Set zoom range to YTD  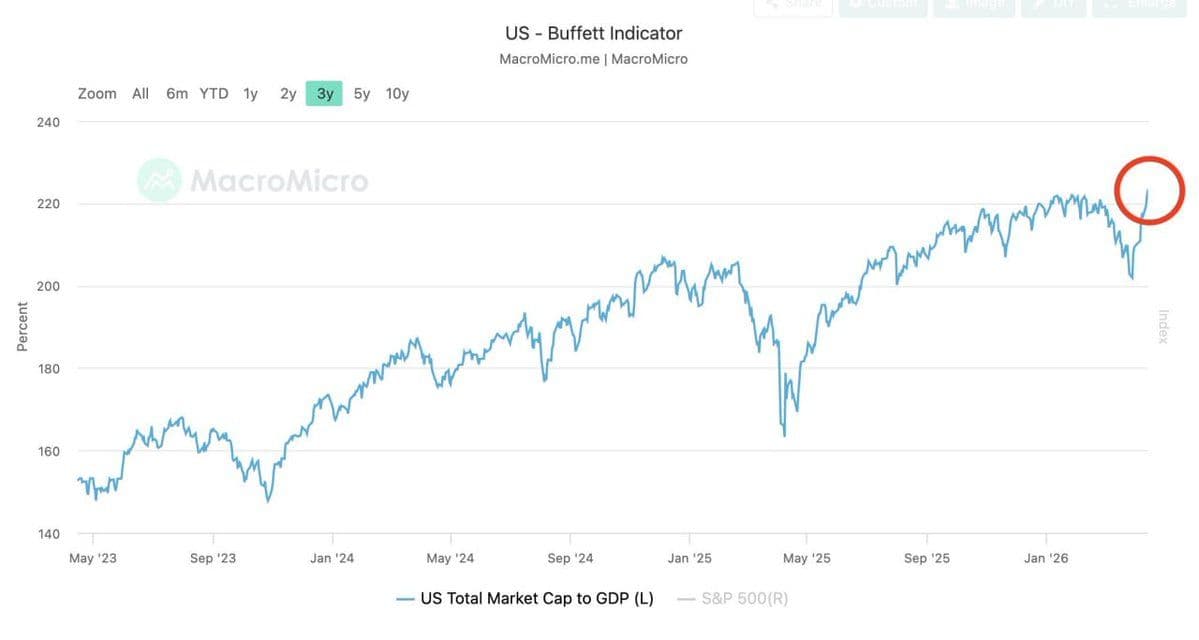pyautogui.click(x=214, y=94)
